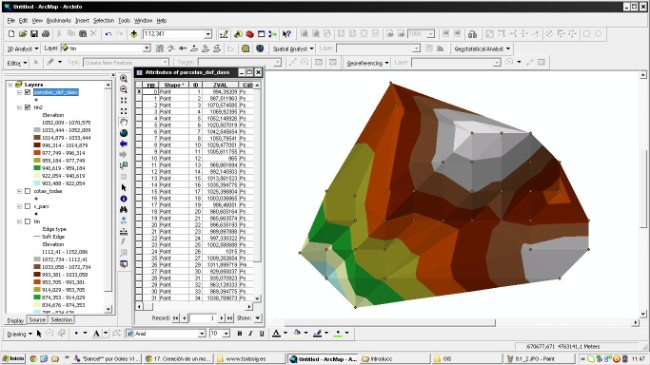This screenshot has width=650, height=365.
Task: Switch to the Source tab
Action: (37, 320)
